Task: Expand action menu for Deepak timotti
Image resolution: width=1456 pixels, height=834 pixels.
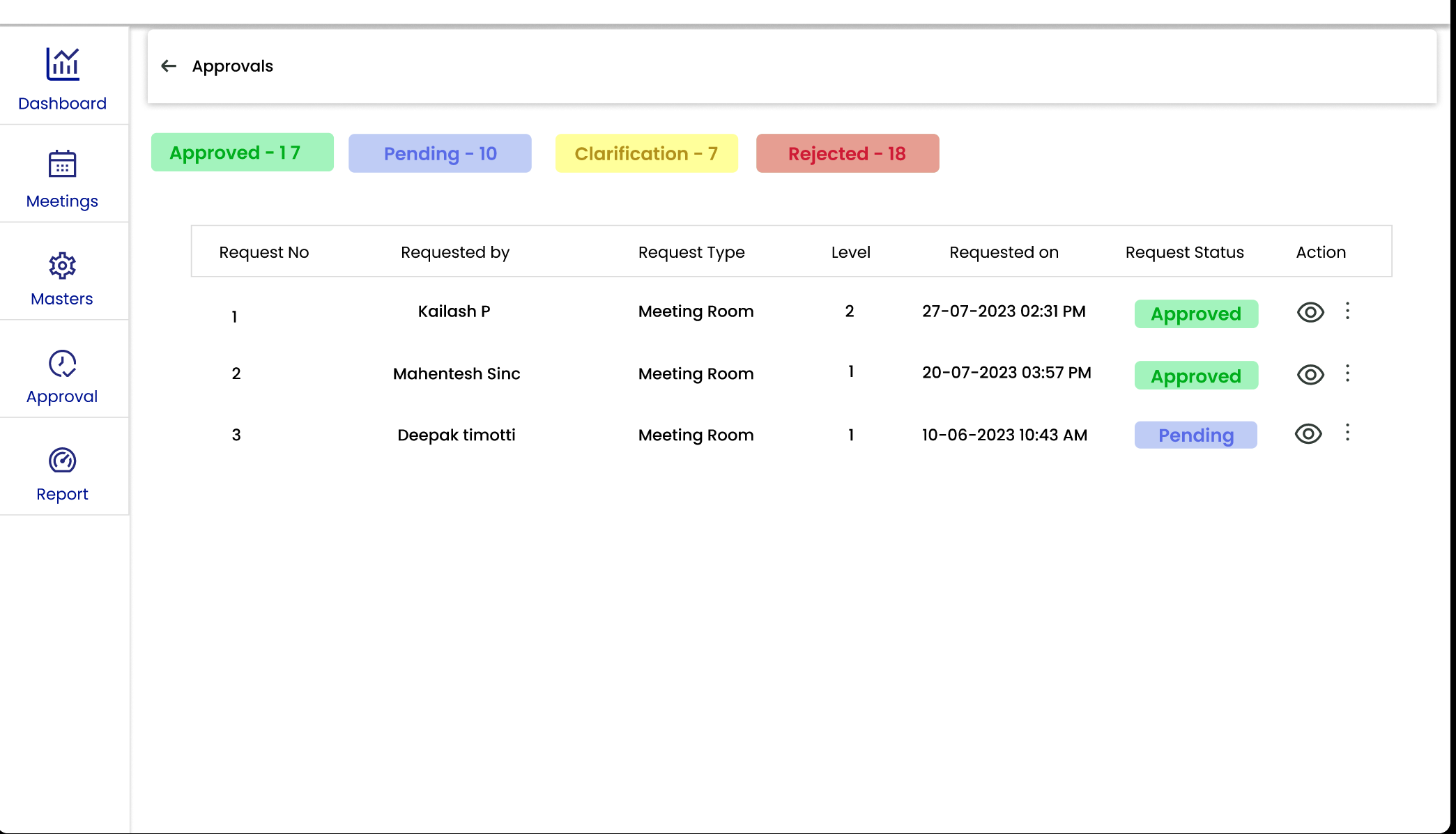Action: [x=1349, y=433]
